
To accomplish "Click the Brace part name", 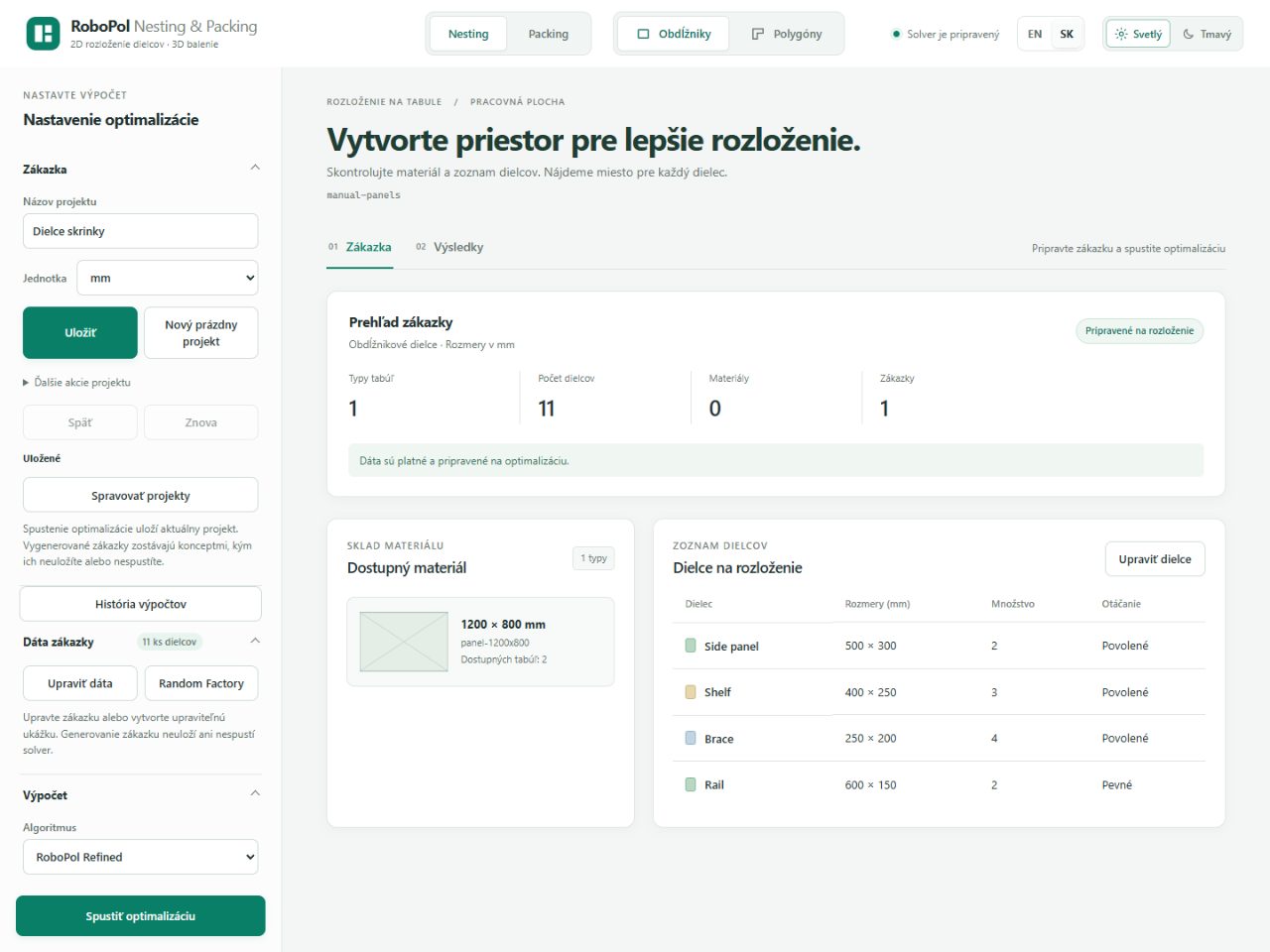I will pos(718,739).
